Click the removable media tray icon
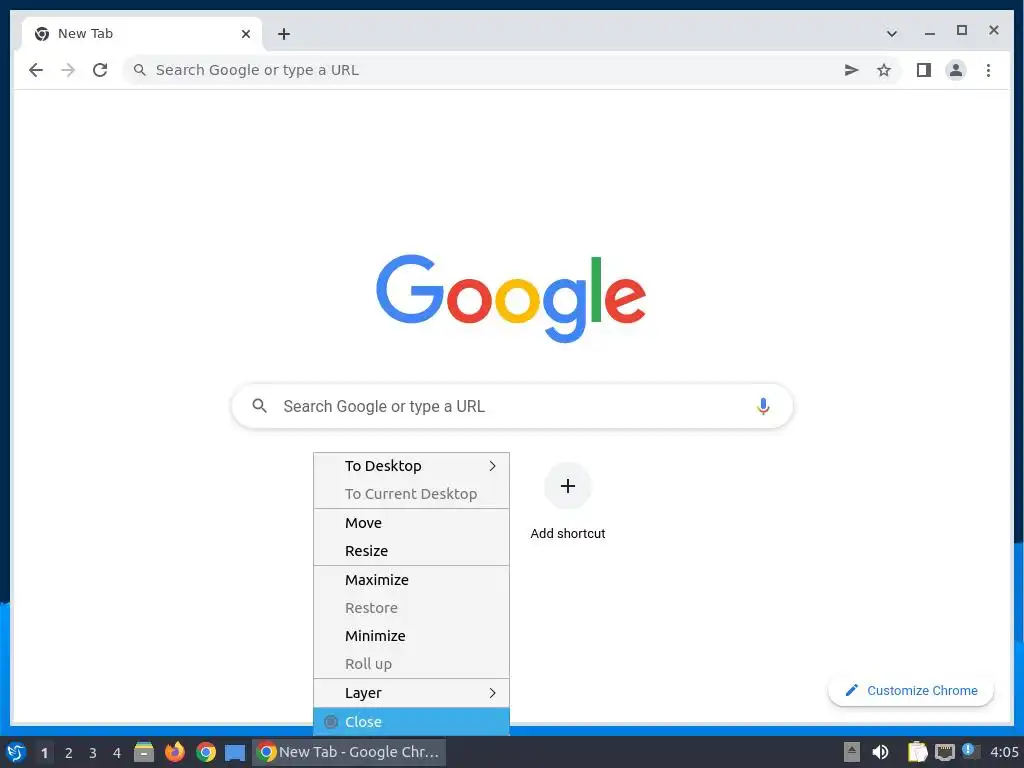Screen dimensions: 1024x768 pyautogui.click(x=852, y=752)
